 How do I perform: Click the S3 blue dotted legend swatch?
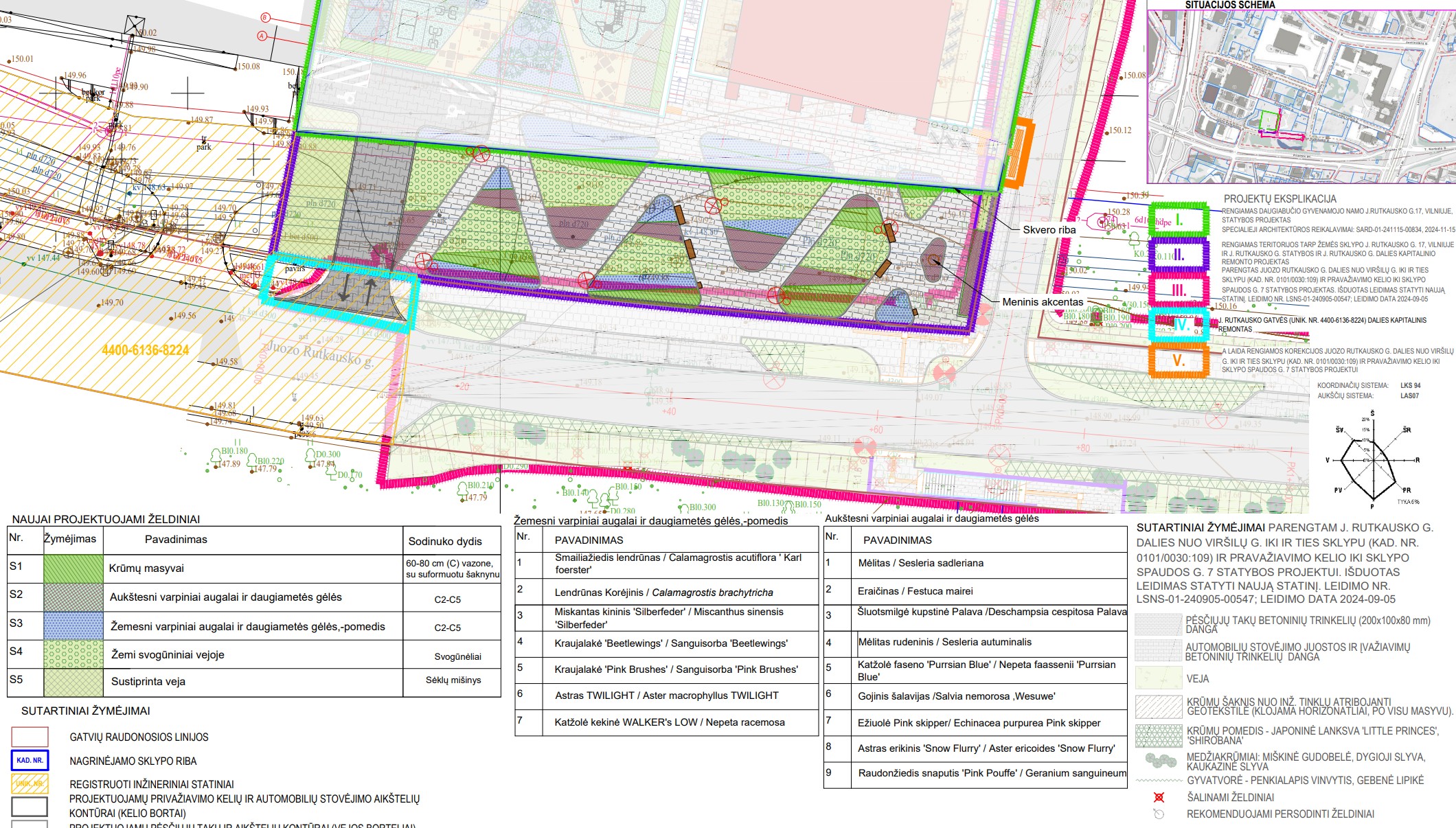coord(73,626)
